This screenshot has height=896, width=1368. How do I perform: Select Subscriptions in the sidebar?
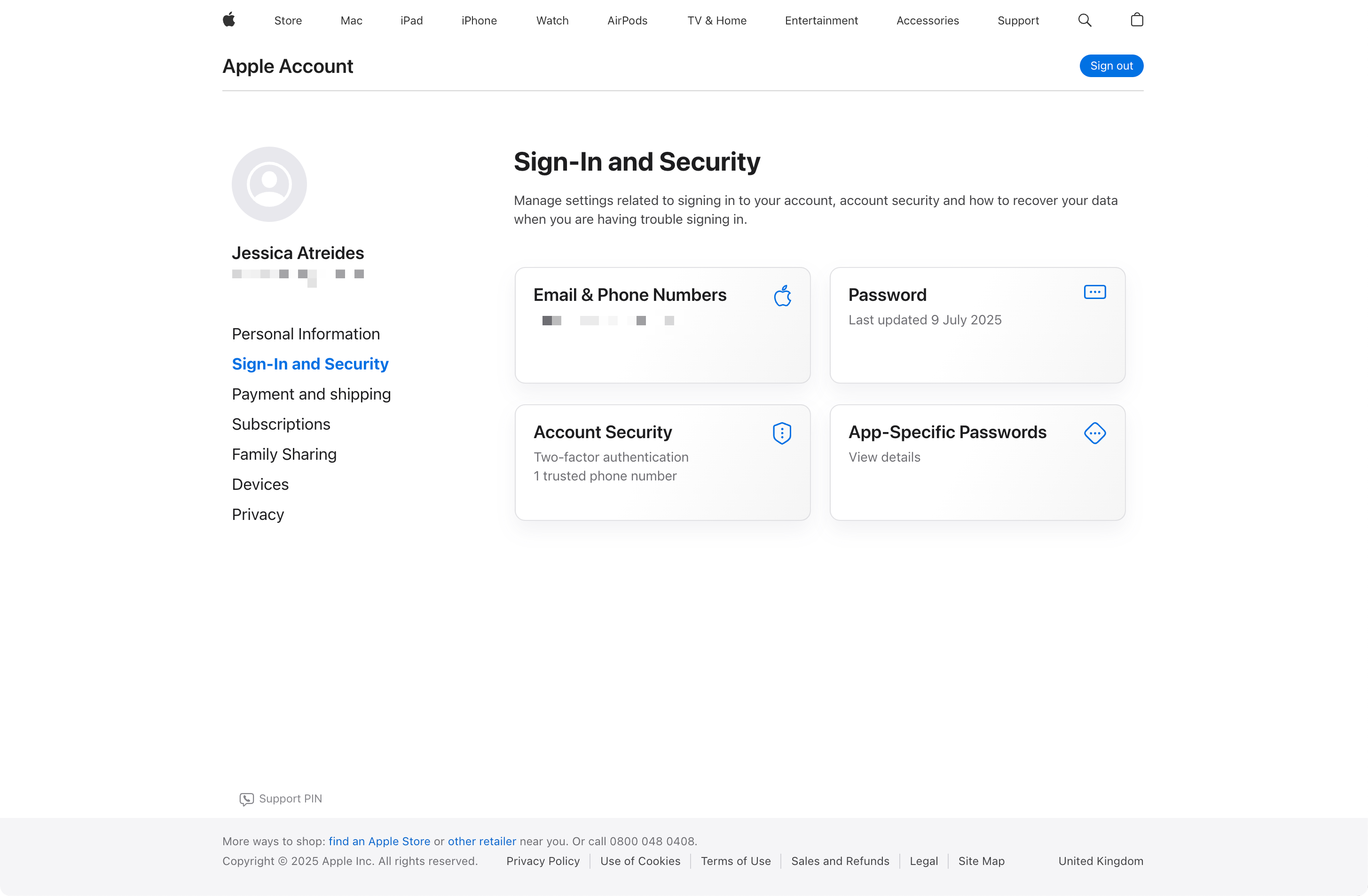pyautogui.click(x=281, y=424)
